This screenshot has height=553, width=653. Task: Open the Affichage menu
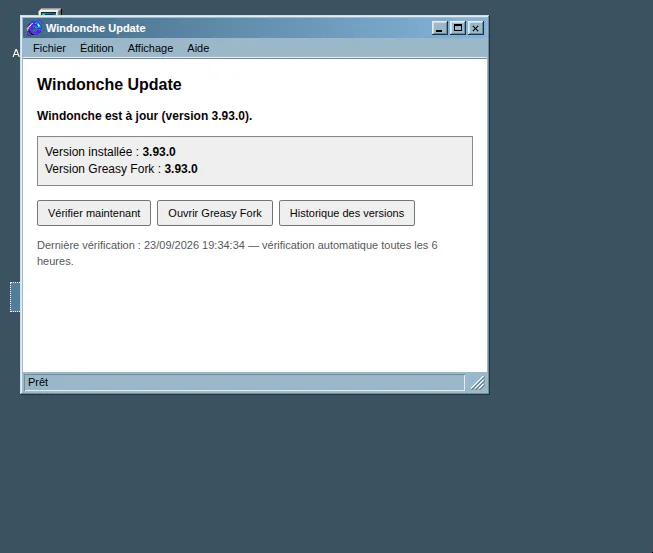pyautogui.click(x=150, y=48)
